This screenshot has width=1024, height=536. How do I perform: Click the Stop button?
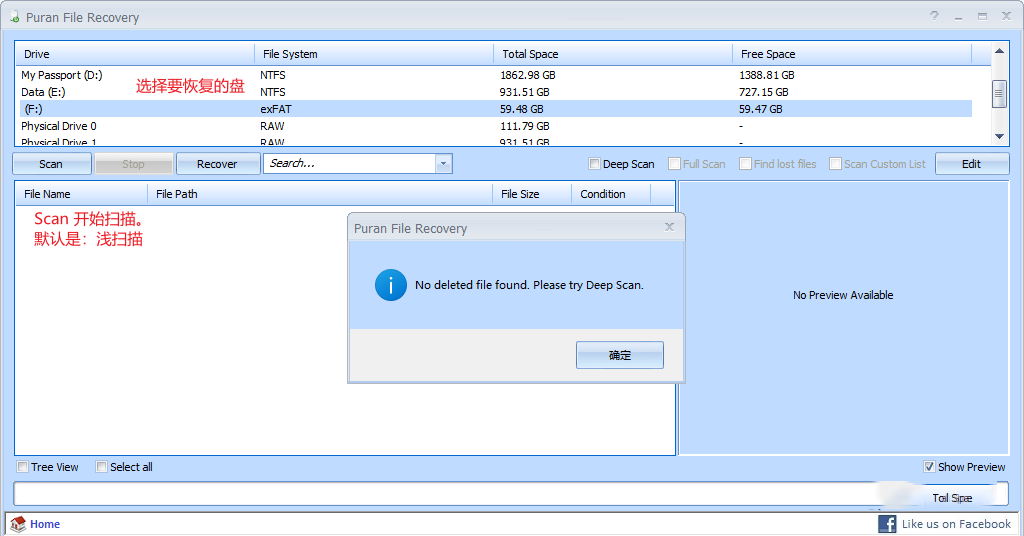(134, 164)
